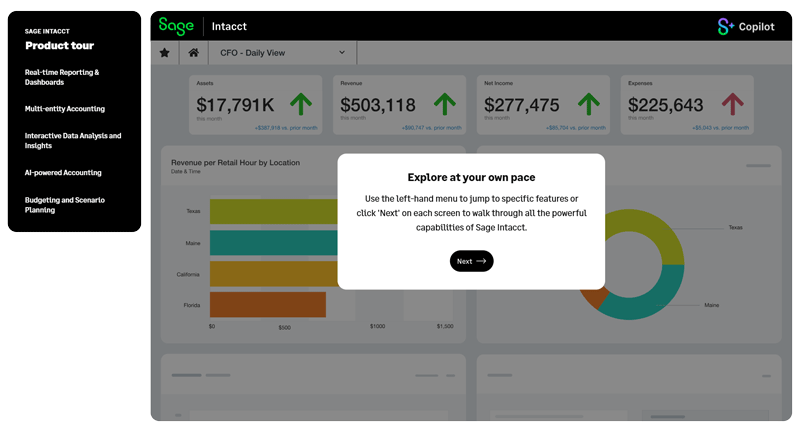Click the Expenses prior month comparison link
Image resolution: width=800 pixels, height=425 pixels.
(721, 128)
